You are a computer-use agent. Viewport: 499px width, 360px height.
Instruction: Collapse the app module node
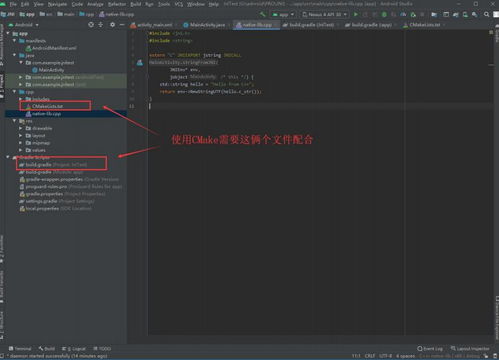pos(8,33)
